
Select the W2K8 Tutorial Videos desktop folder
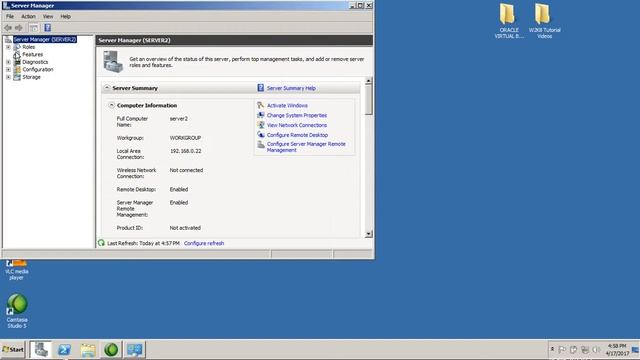click(544, 21)
